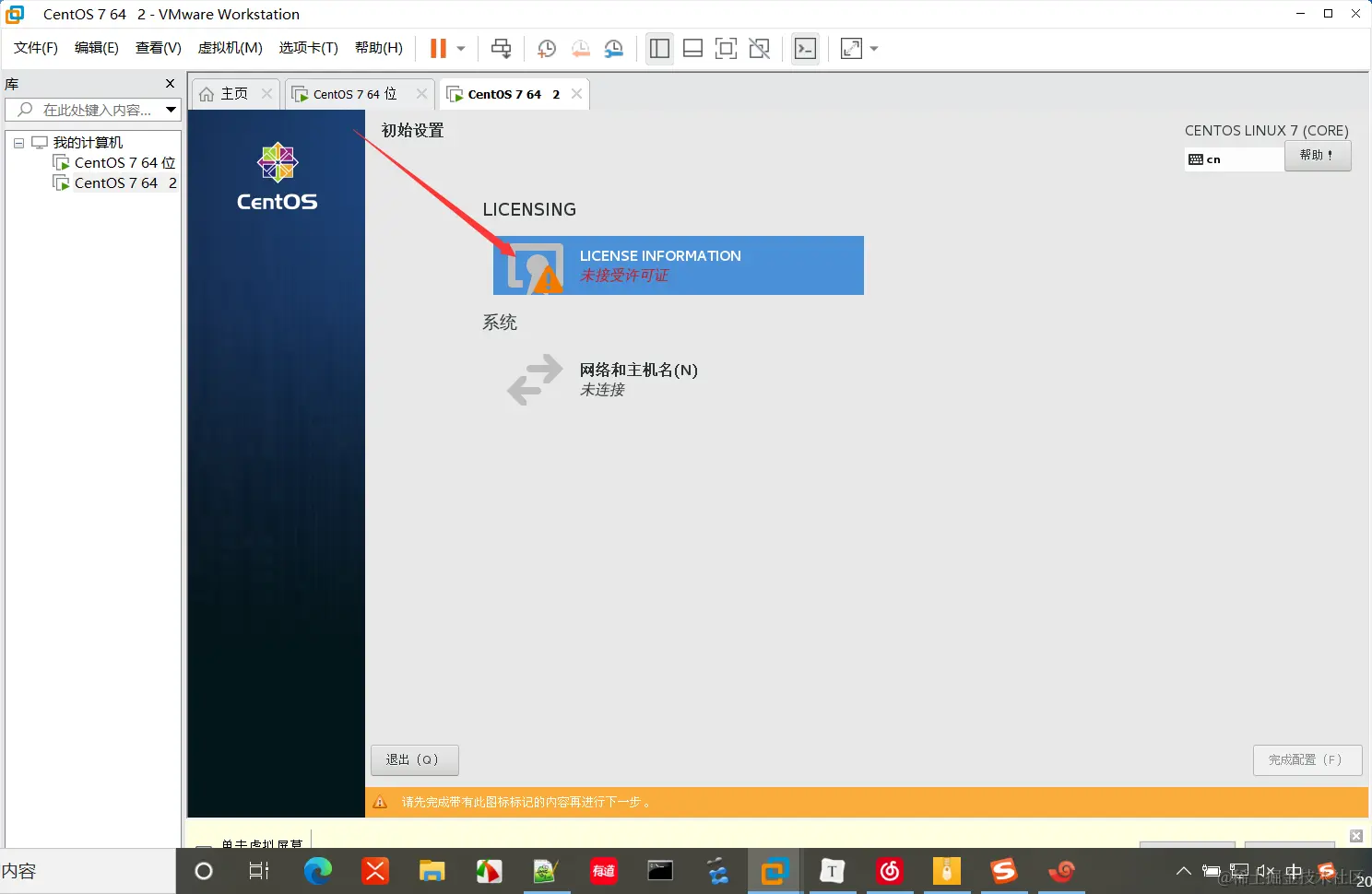
Task: Open the power options dropdown arrow
Action: coord(461,49)
